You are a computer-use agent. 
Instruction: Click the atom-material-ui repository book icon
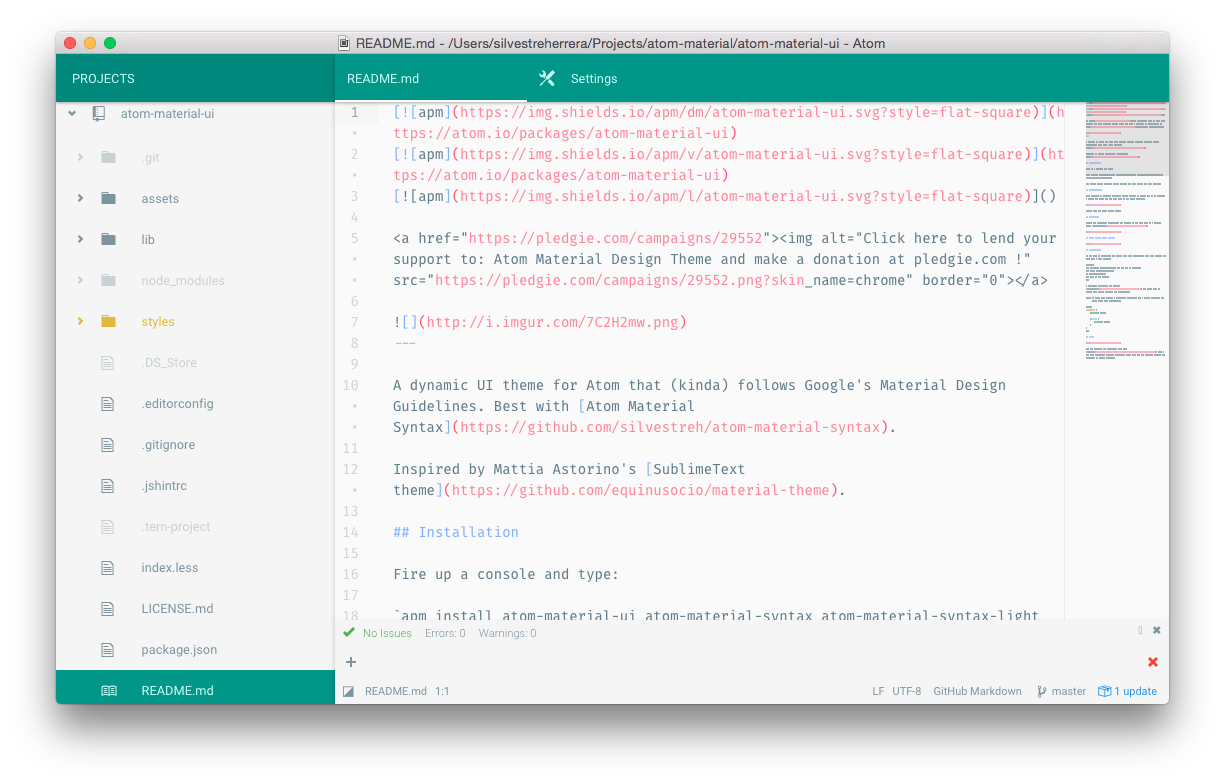(x=98, y=114)
